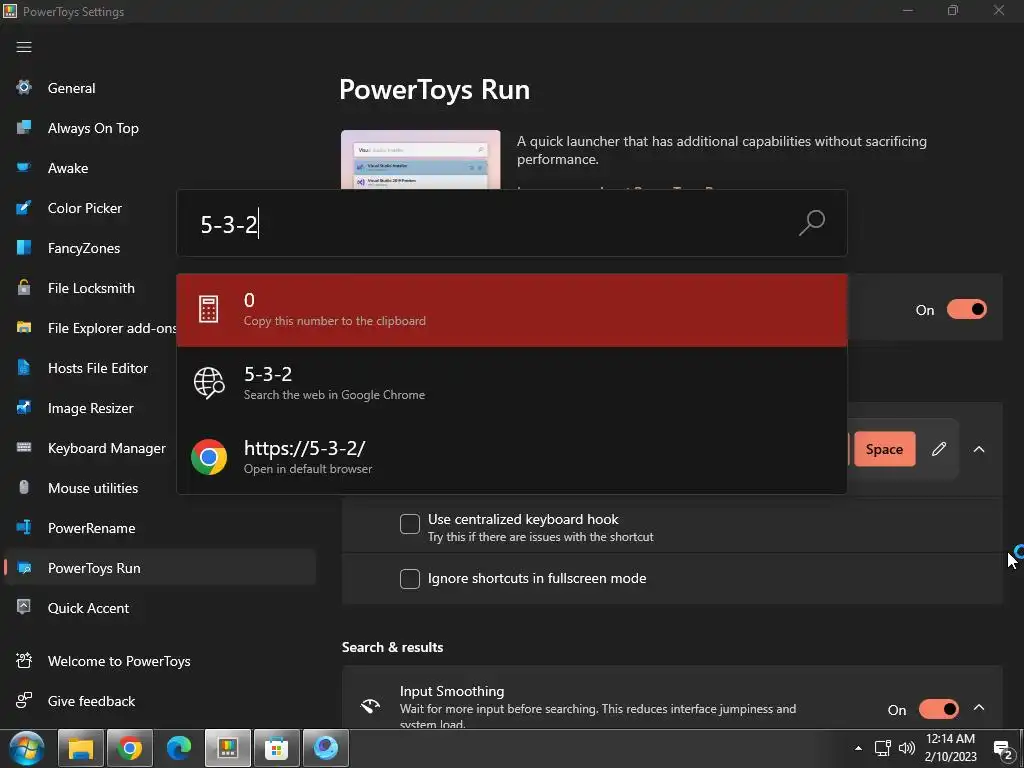Click the PowerRename icon
1024x768 pixels.
24,528
